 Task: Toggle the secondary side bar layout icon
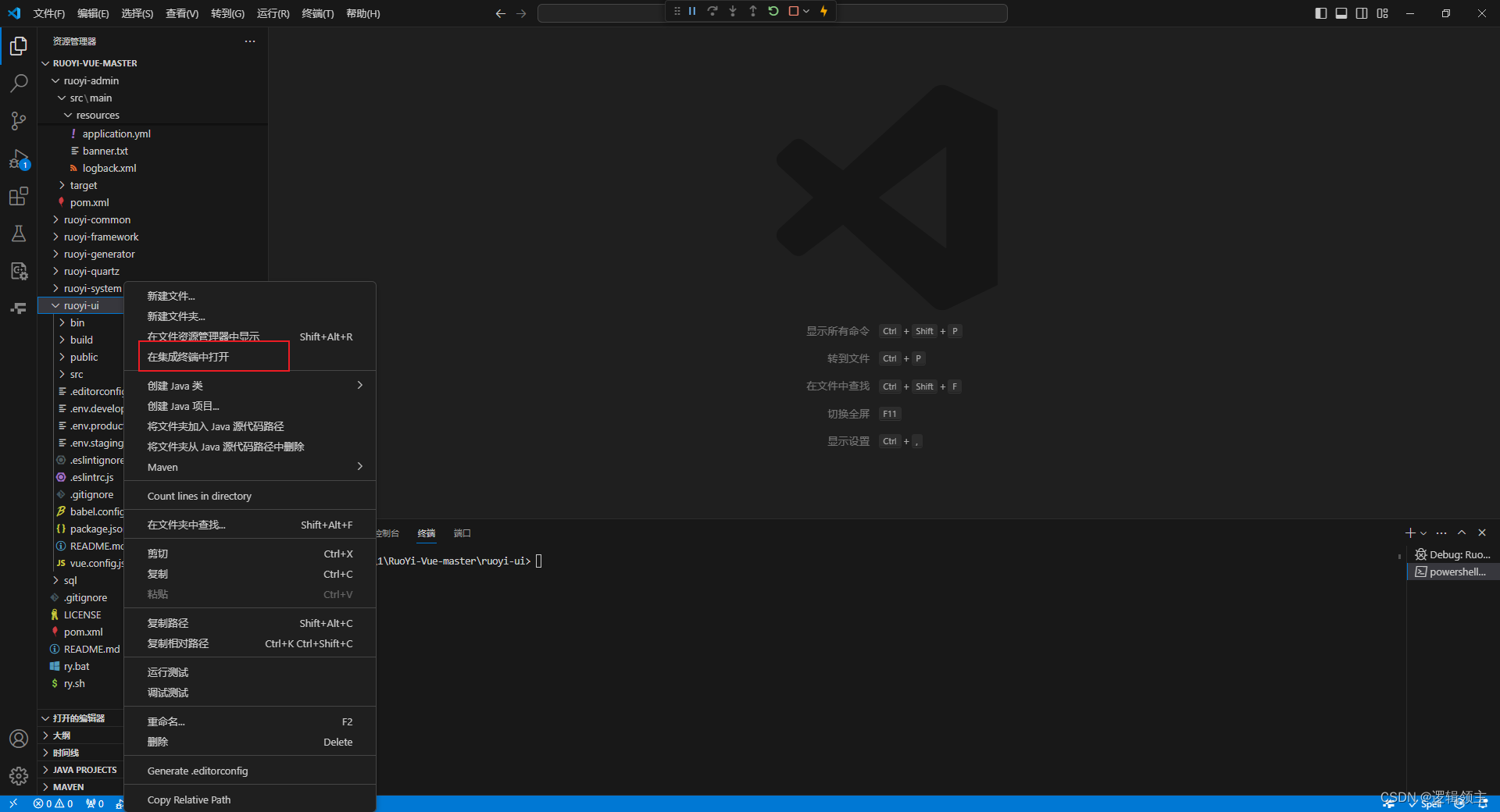(x=1362, y=13)
